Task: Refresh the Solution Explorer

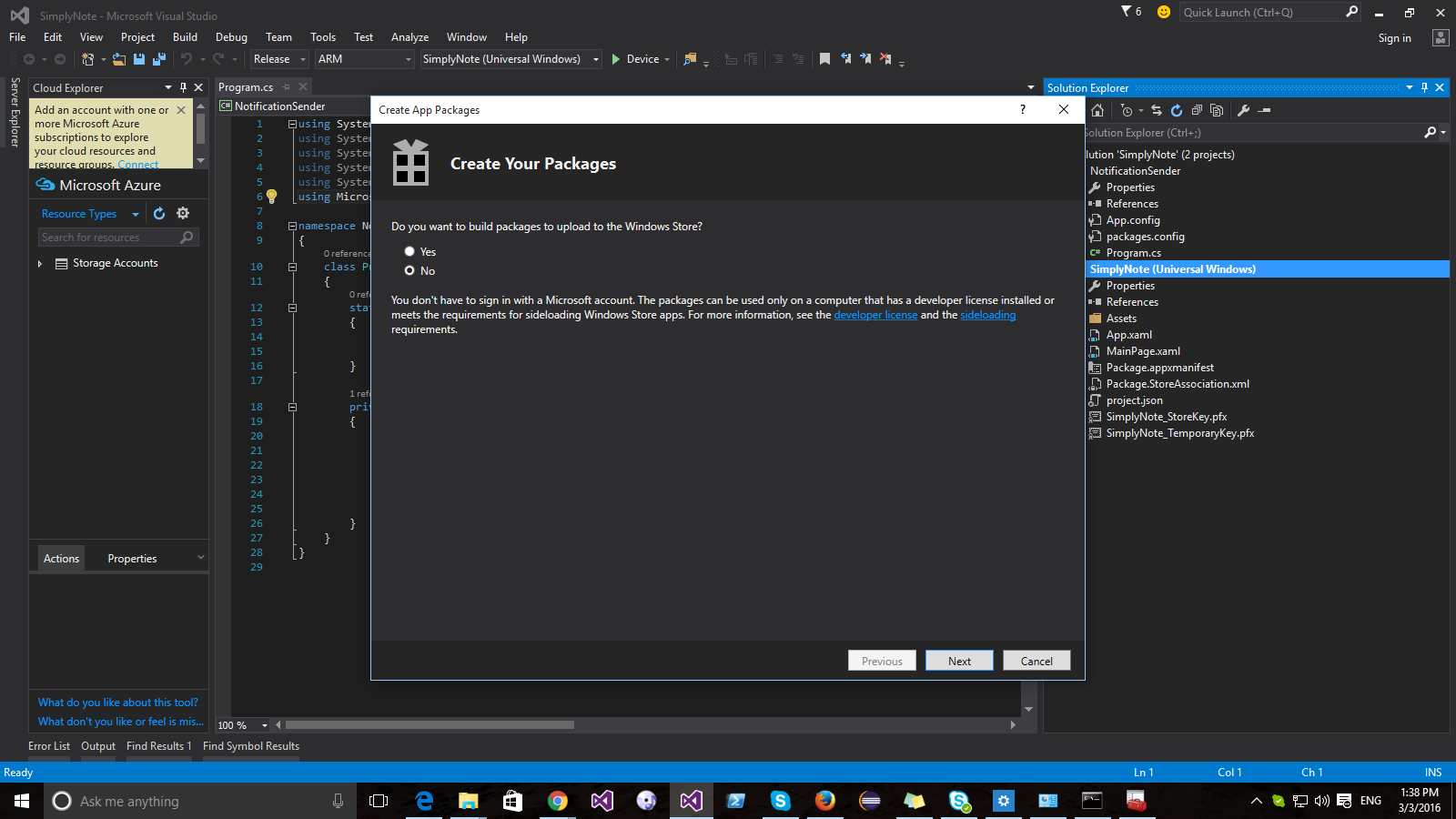Action: [1177, 109]
